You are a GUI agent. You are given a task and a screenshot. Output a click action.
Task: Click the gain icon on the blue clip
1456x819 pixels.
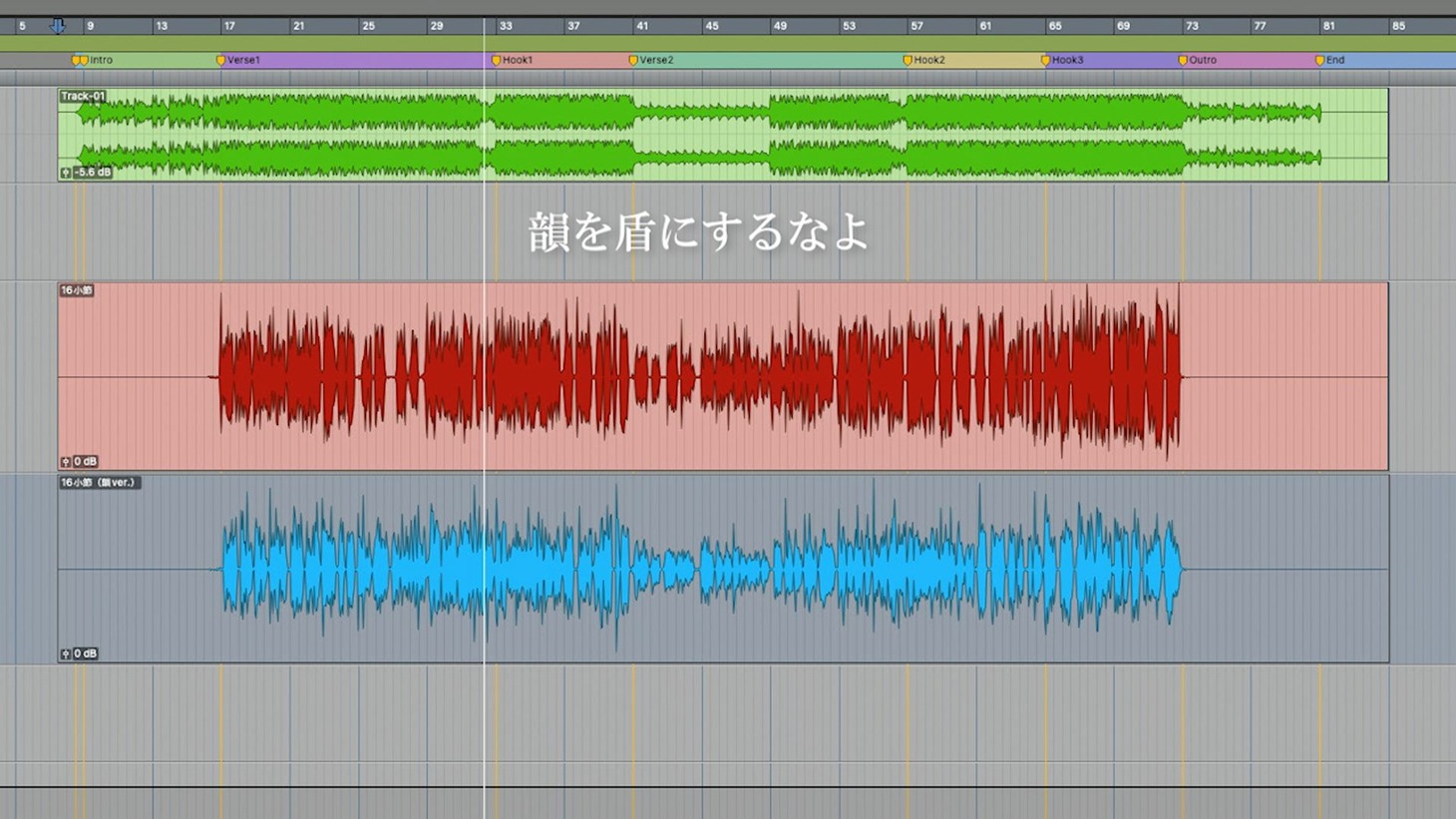pos(66,654)
